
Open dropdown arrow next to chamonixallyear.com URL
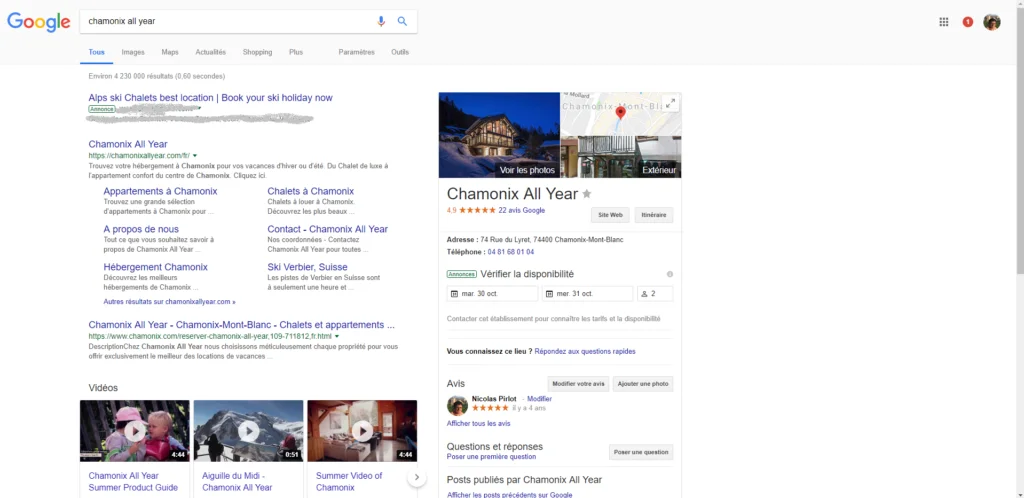(x=195, y=156)
